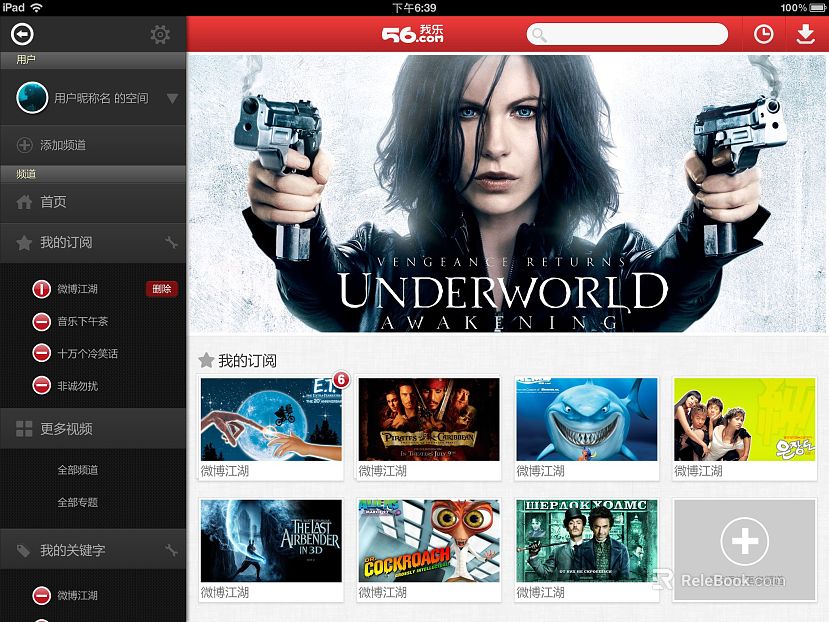
Task: Tap the back arrow icon in sidebar
Action: pyautogui.click(x=22, y=34)
